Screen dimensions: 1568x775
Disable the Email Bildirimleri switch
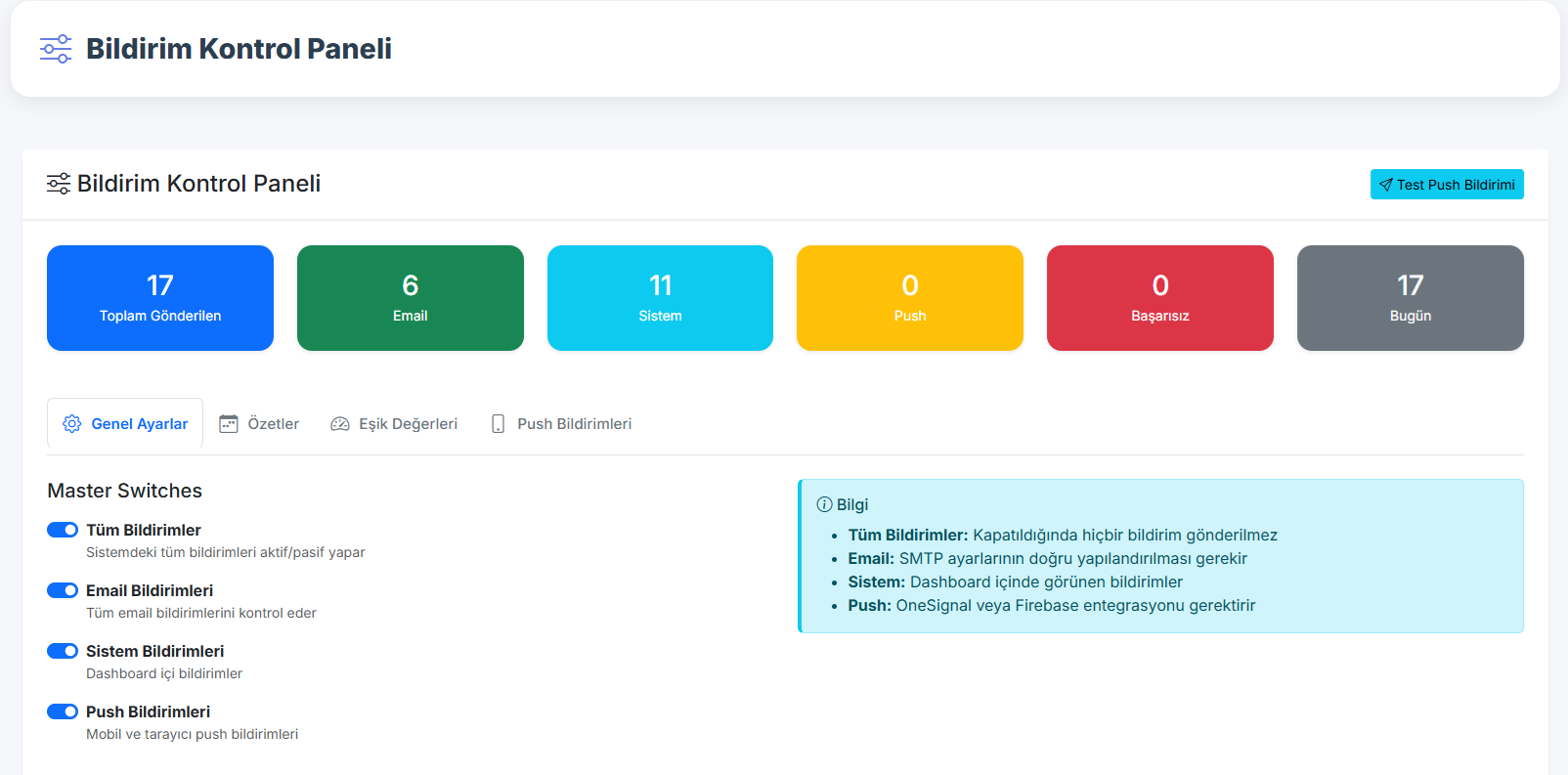[63, 590]
